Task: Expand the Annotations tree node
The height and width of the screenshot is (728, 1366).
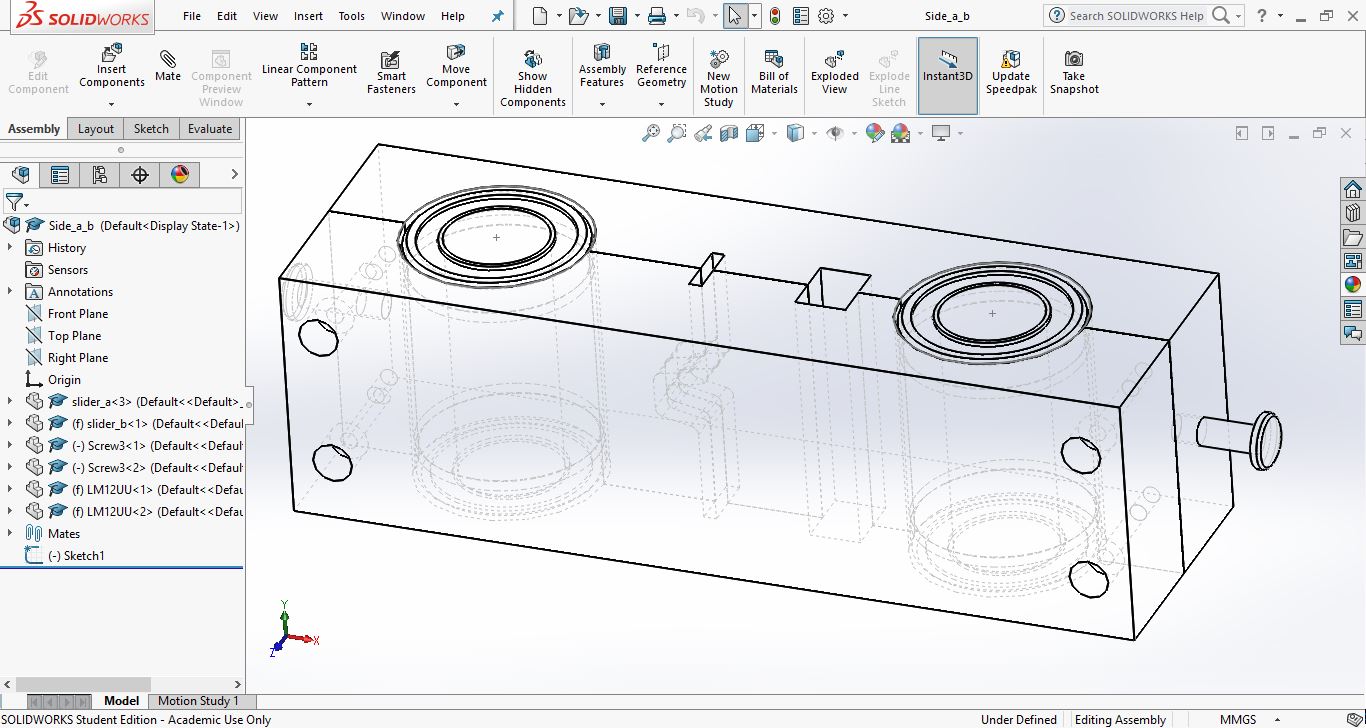Action: [x=10, y=291]
